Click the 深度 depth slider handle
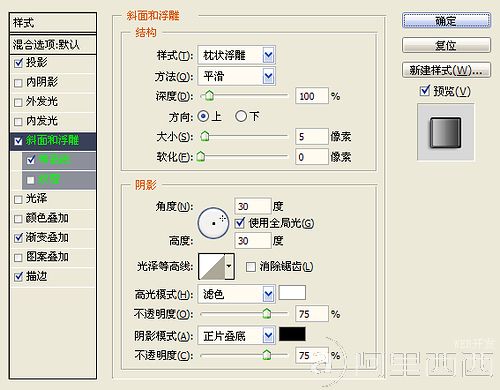500x390 pixels. coord(209,95)
